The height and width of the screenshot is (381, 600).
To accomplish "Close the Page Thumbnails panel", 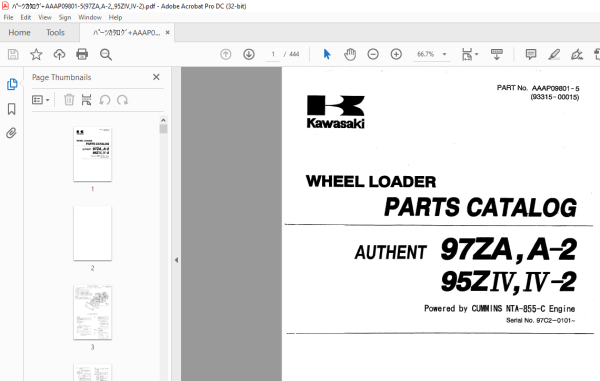I will click(156, 77).
